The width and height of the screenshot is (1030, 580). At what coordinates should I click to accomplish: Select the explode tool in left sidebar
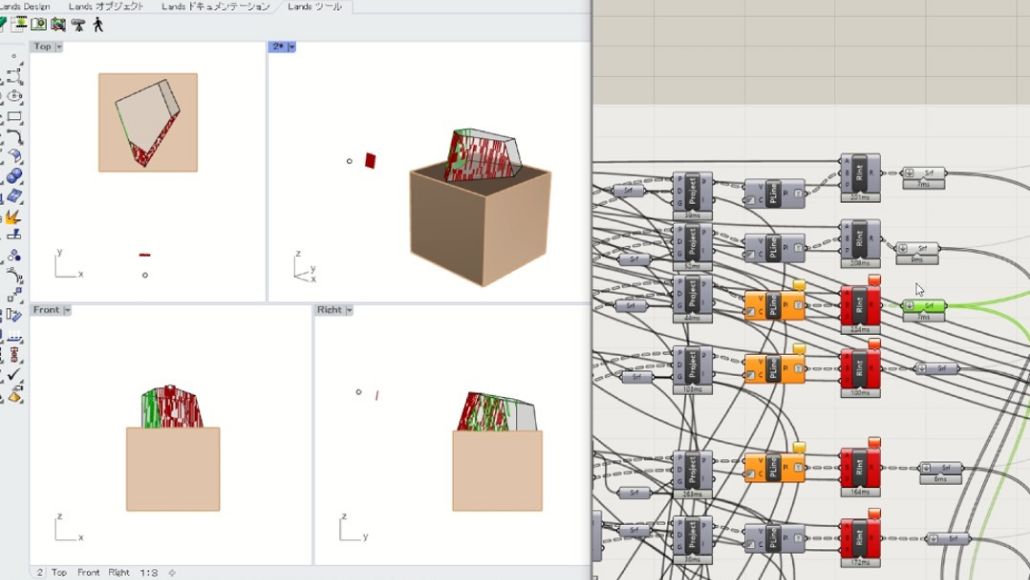[x=14, y=216]
